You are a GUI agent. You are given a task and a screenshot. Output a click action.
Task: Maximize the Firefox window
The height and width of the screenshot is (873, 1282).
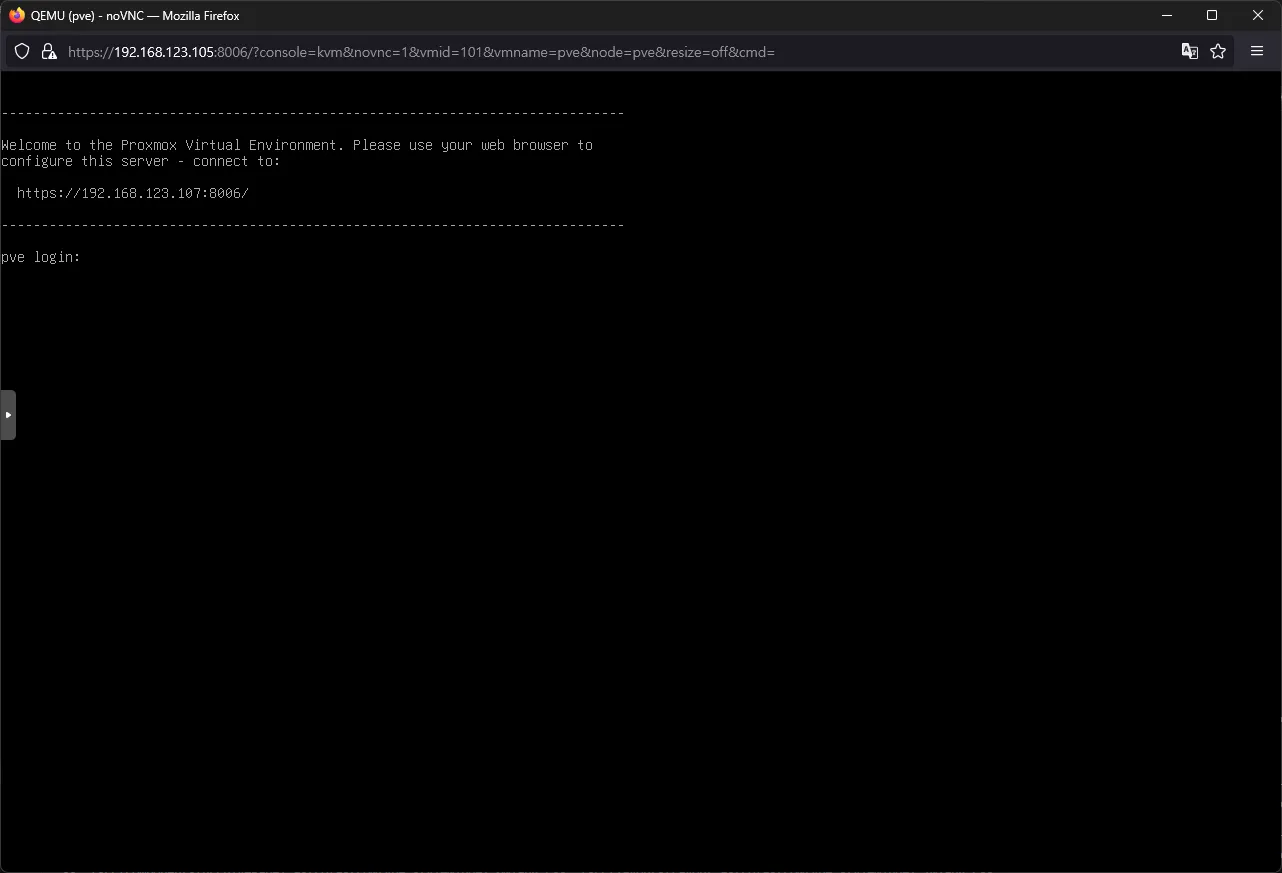(x=1212, y=15)
